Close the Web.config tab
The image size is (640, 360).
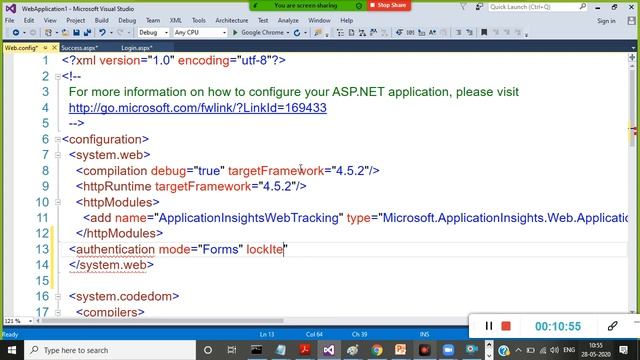[54, 48]
